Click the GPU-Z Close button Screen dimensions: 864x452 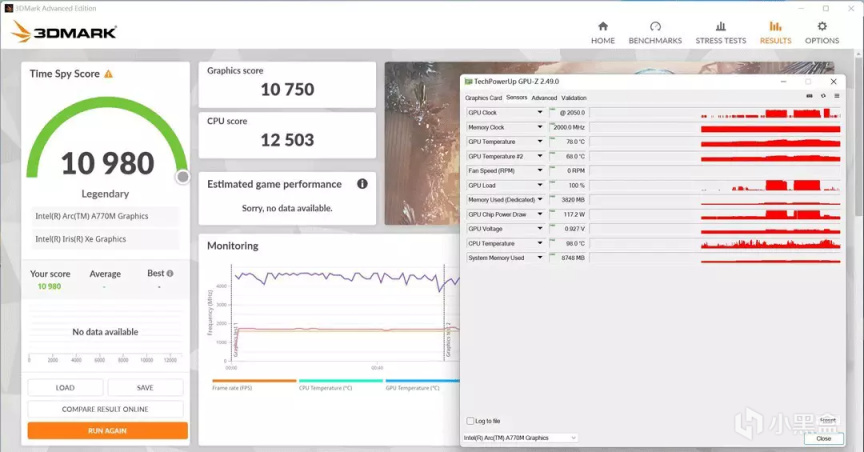823,439
